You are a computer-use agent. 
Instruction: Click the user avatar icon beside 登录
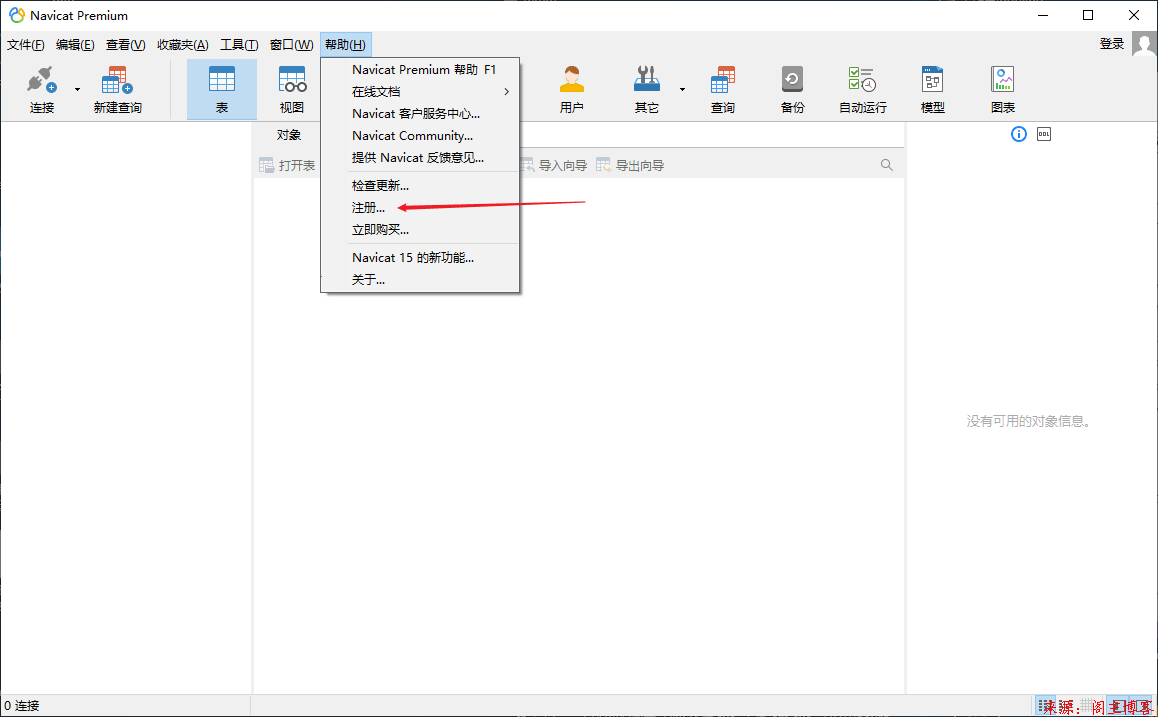[1144, 44]
